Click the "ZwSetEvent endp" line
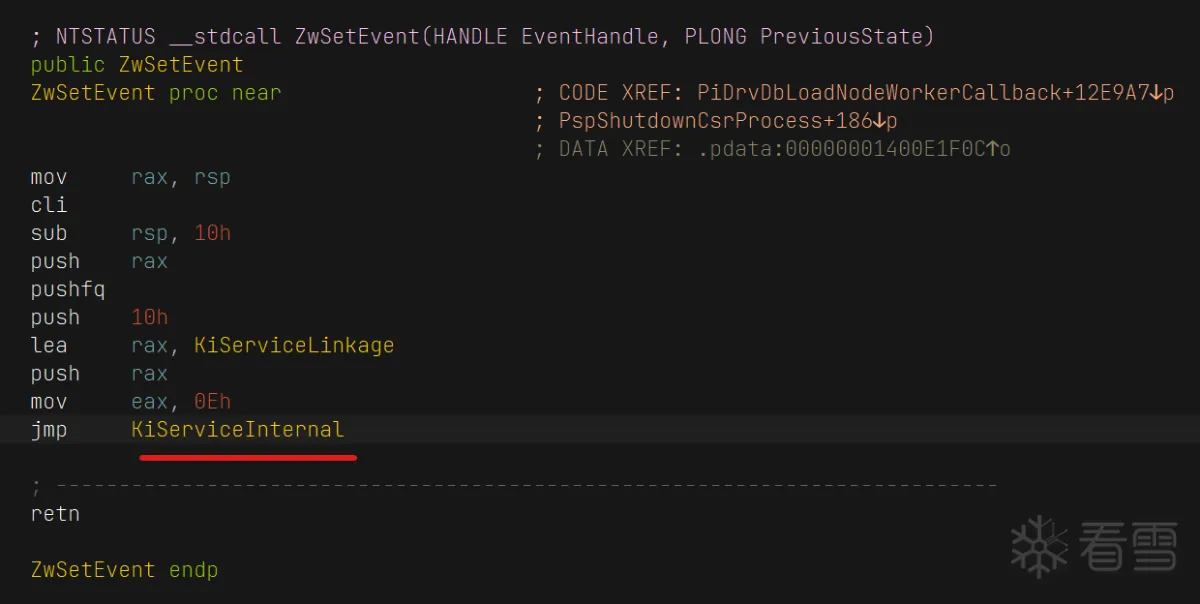The height and width of the screenshot is (604, 1200). tap(124, 571)
